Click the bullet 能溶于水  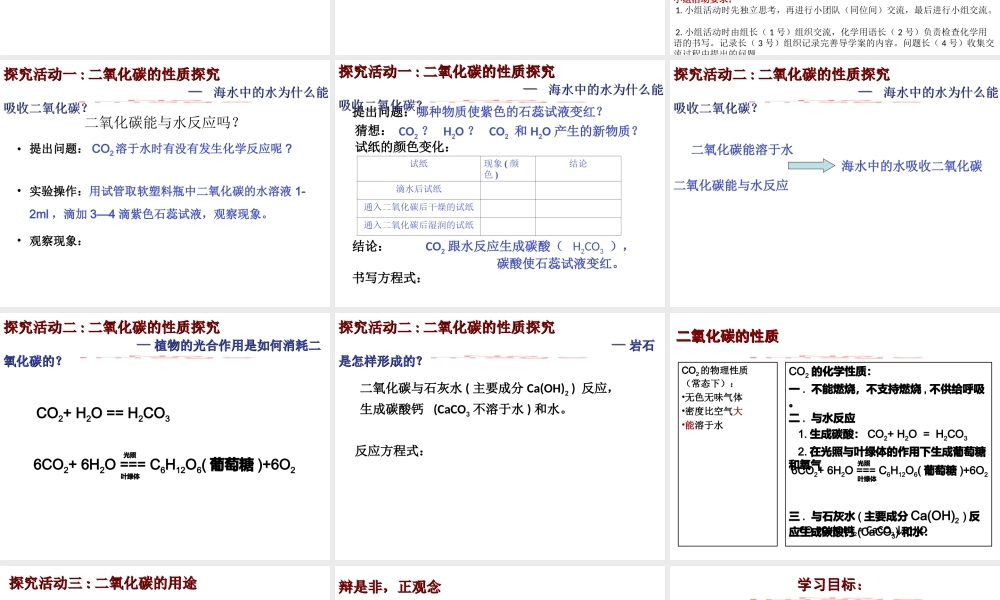[702, 425]
